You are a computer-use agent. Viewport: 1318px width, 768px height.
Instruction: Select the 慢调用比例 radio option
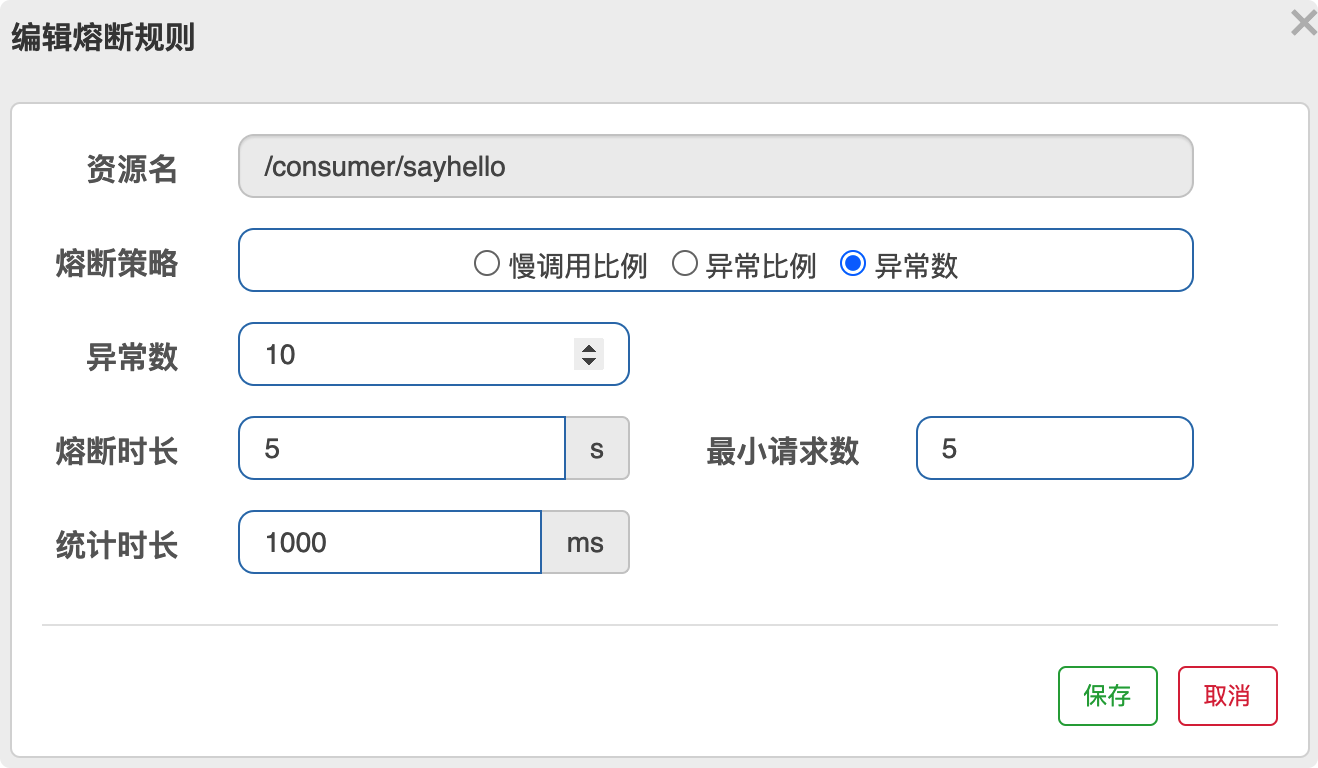pyautogui.click(x=487, y=264)
